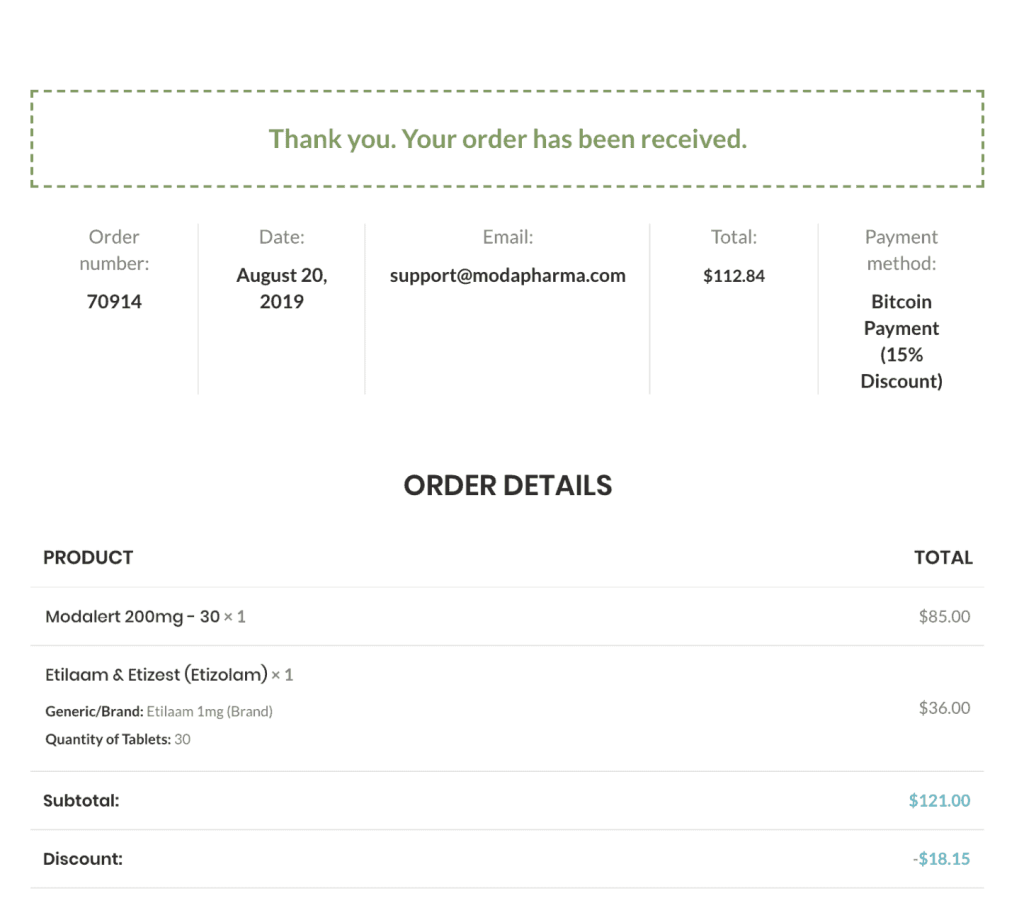1024x908 pixels.
Task: Click the 'Thank you' order received banner
Action: point(507,139)
